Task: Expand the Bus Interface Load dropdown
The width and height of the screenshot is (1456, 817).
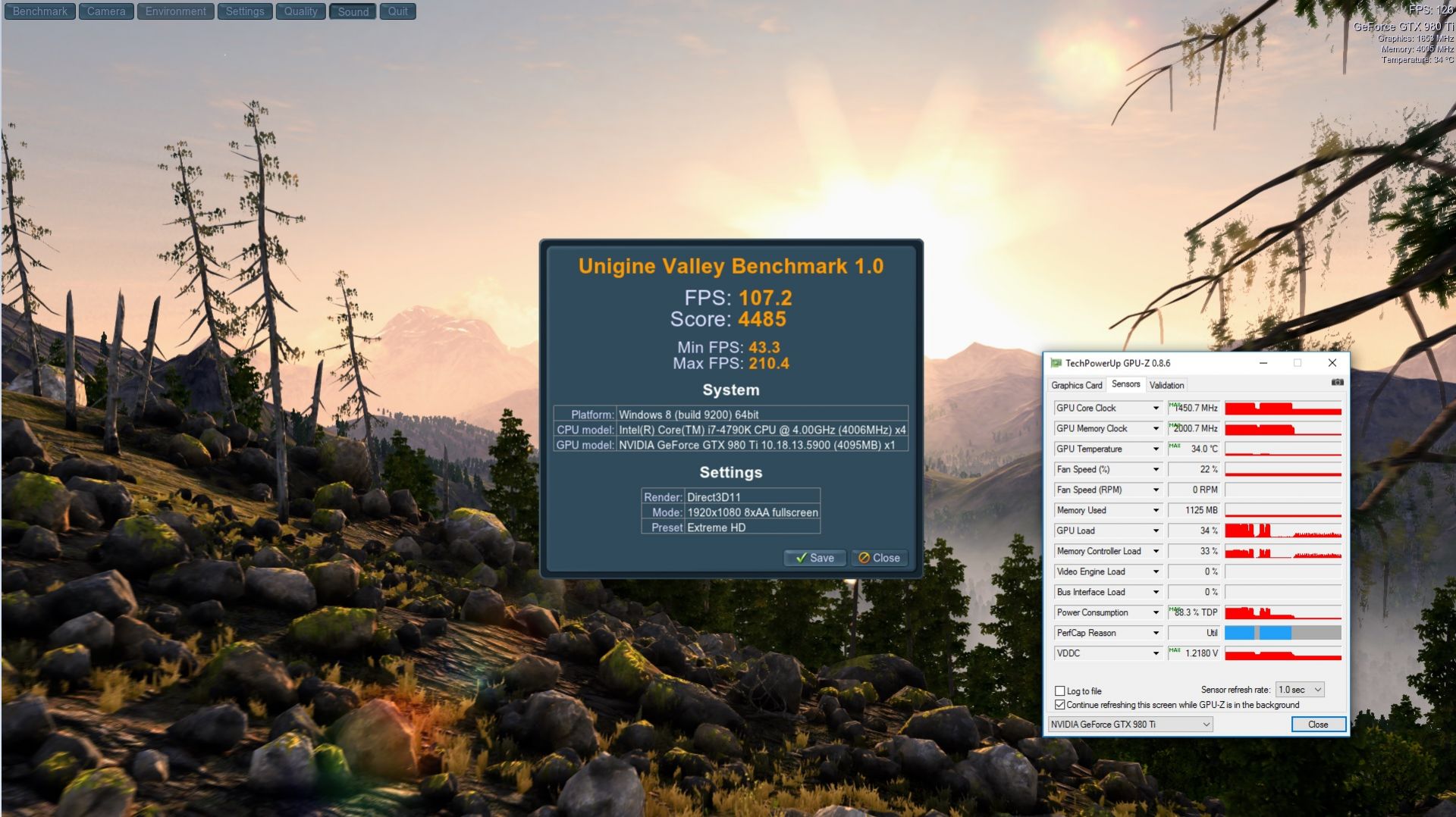Action: click(x=1156, y=593)
